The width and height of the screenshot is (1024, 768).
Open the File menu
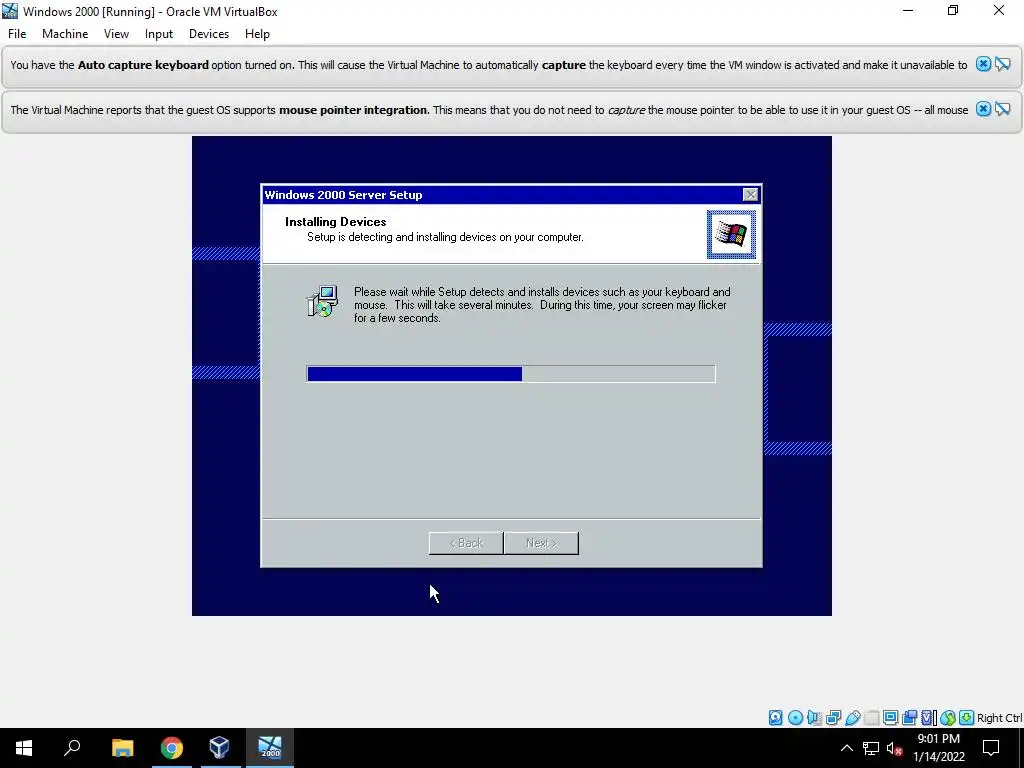point(17,34)
